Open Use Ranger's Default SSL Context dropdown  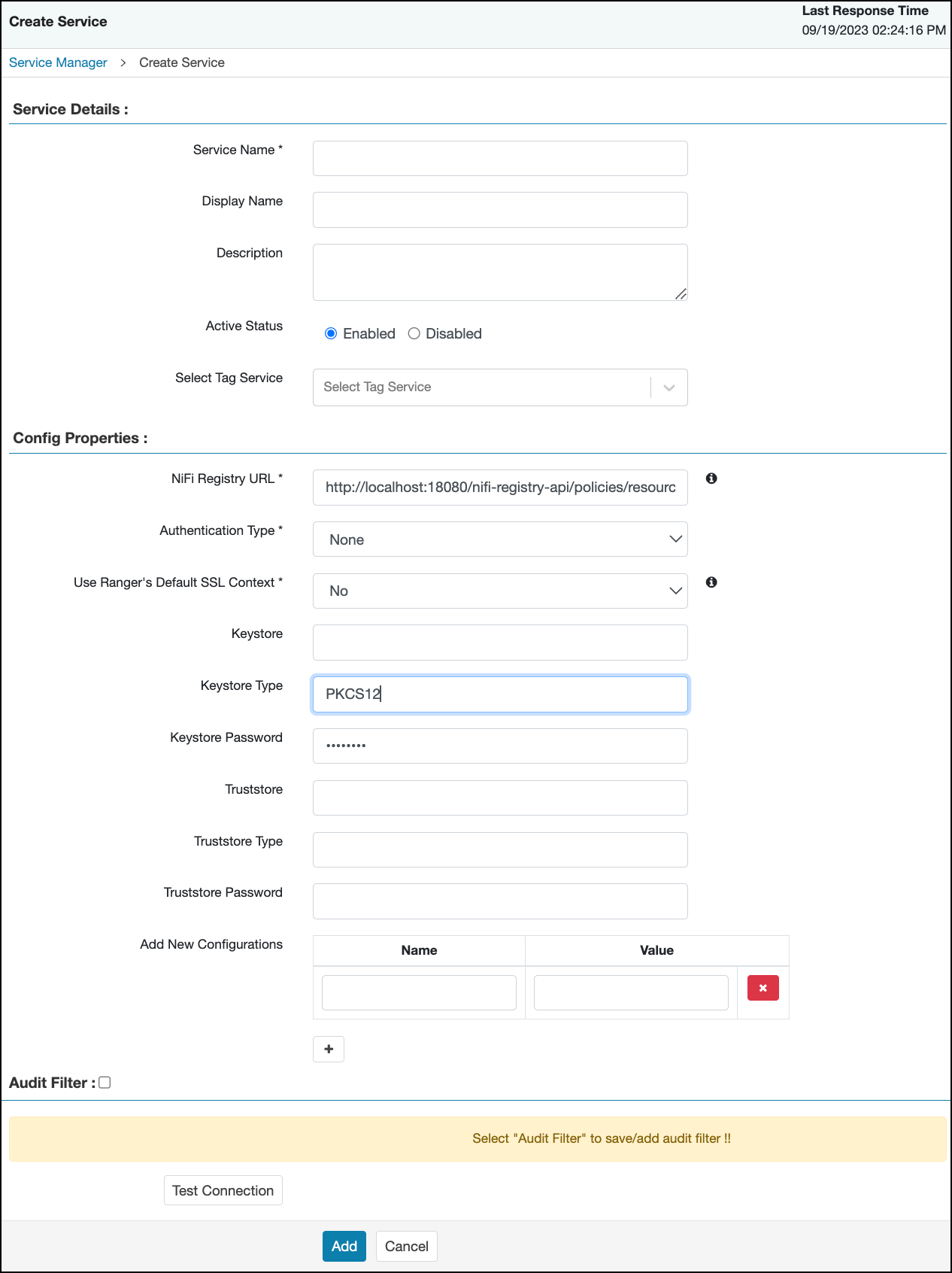pyautogui.click(x=499, y=591)
